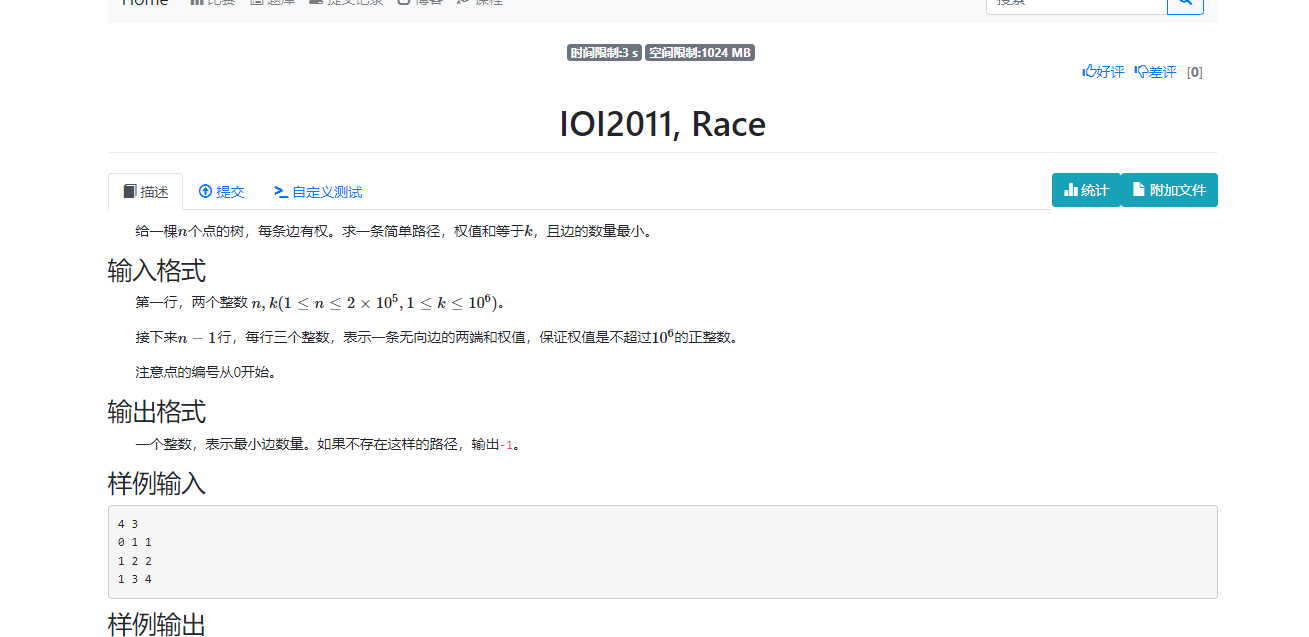
Task: Click sample input line "4 3"
Action: click(x=127, y=523)
